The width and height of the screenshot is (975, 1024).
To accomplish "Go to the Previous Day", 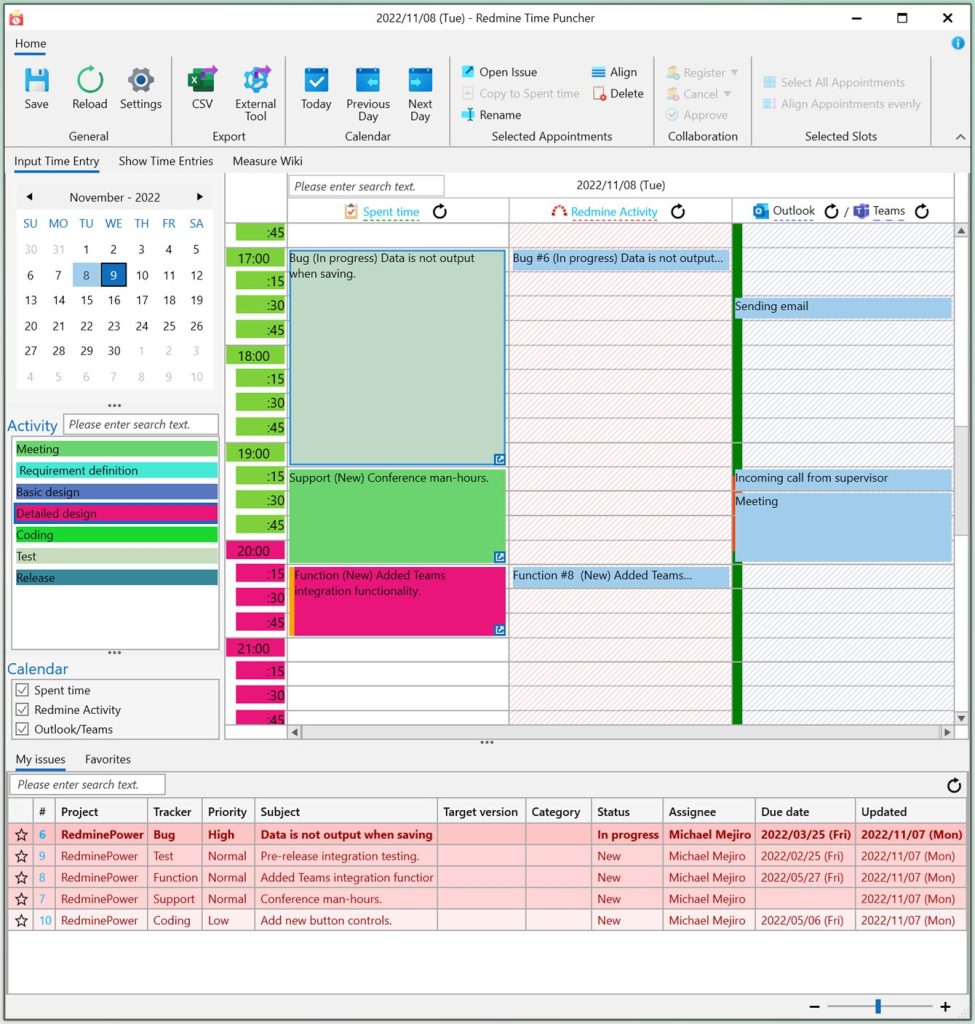I will (368, 80).
